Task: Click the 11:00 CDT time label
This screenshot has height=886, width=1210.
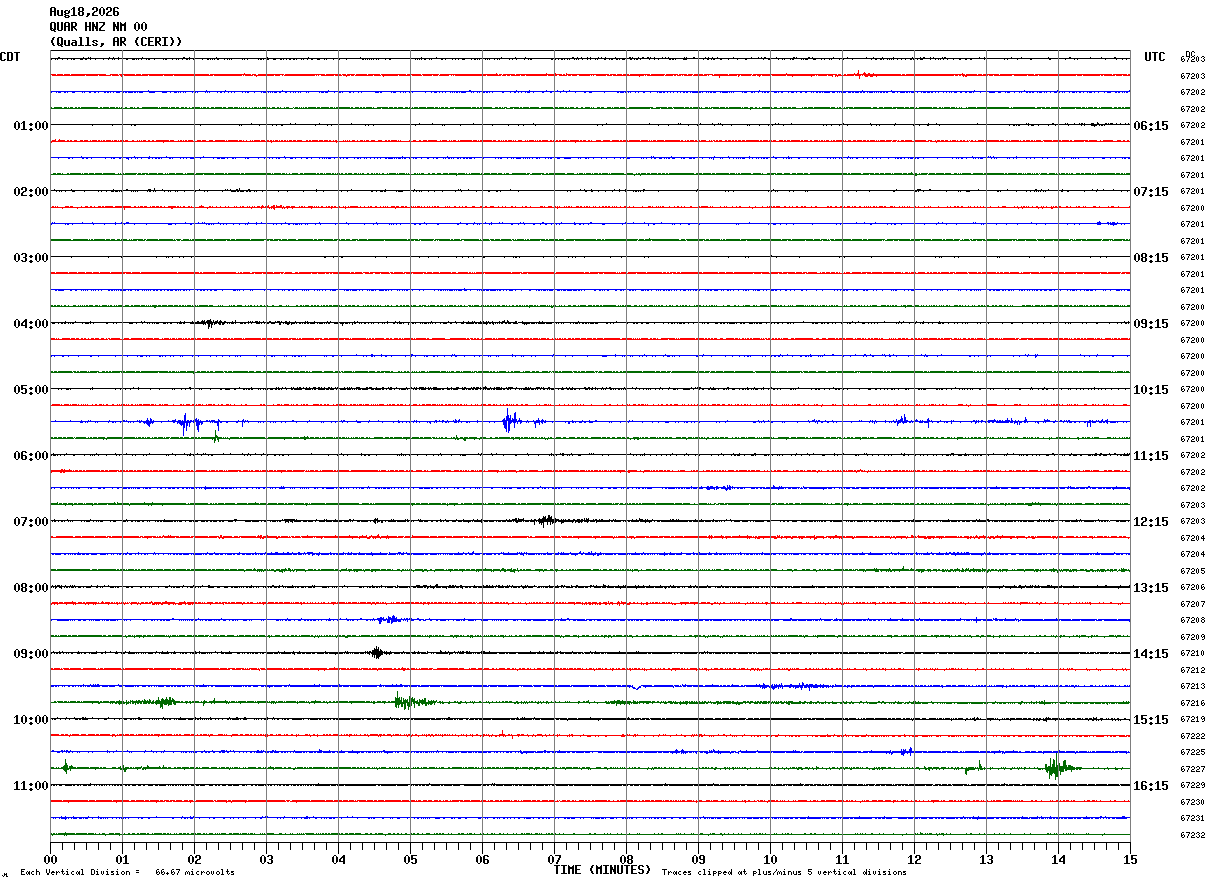Action: [31, 785]
